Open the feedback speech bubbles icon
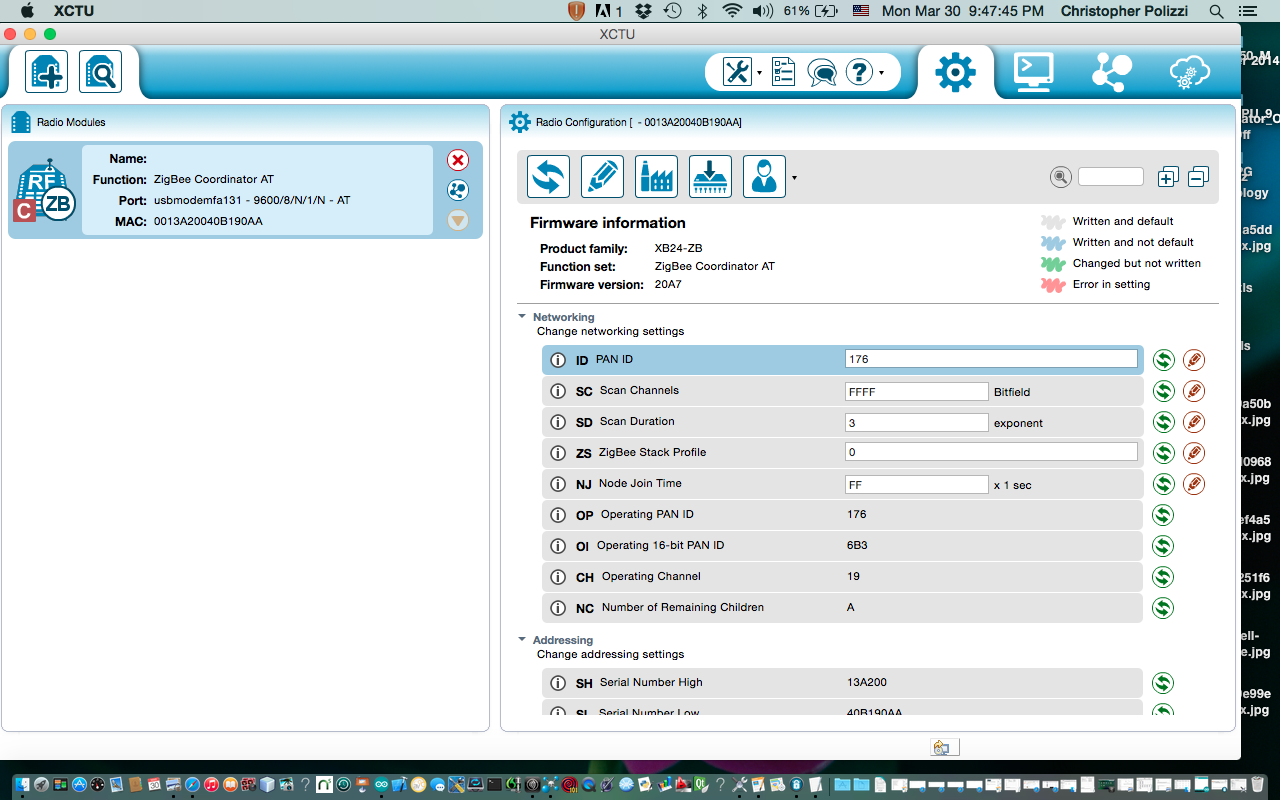 click(x=822, y=72)
